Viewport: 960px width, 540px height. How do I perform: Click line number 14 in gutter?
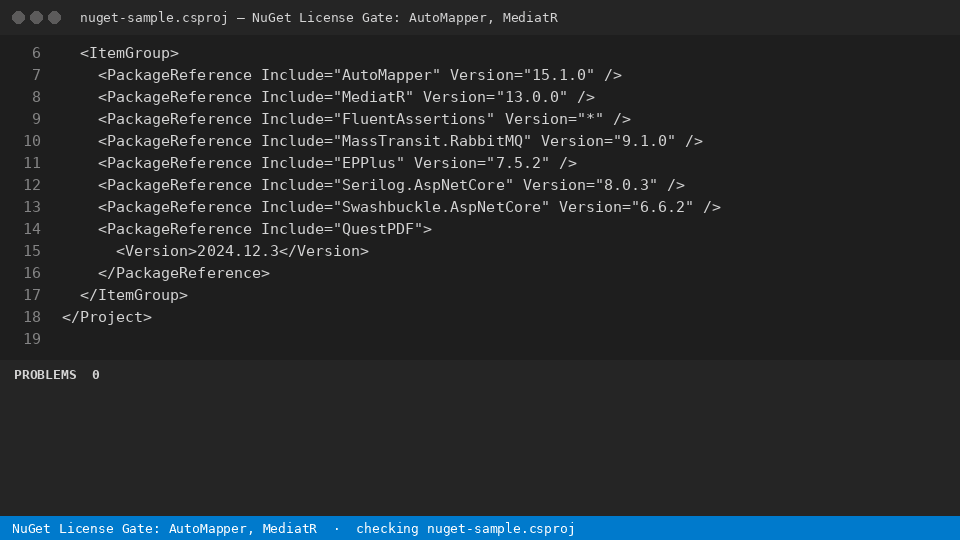32,230
